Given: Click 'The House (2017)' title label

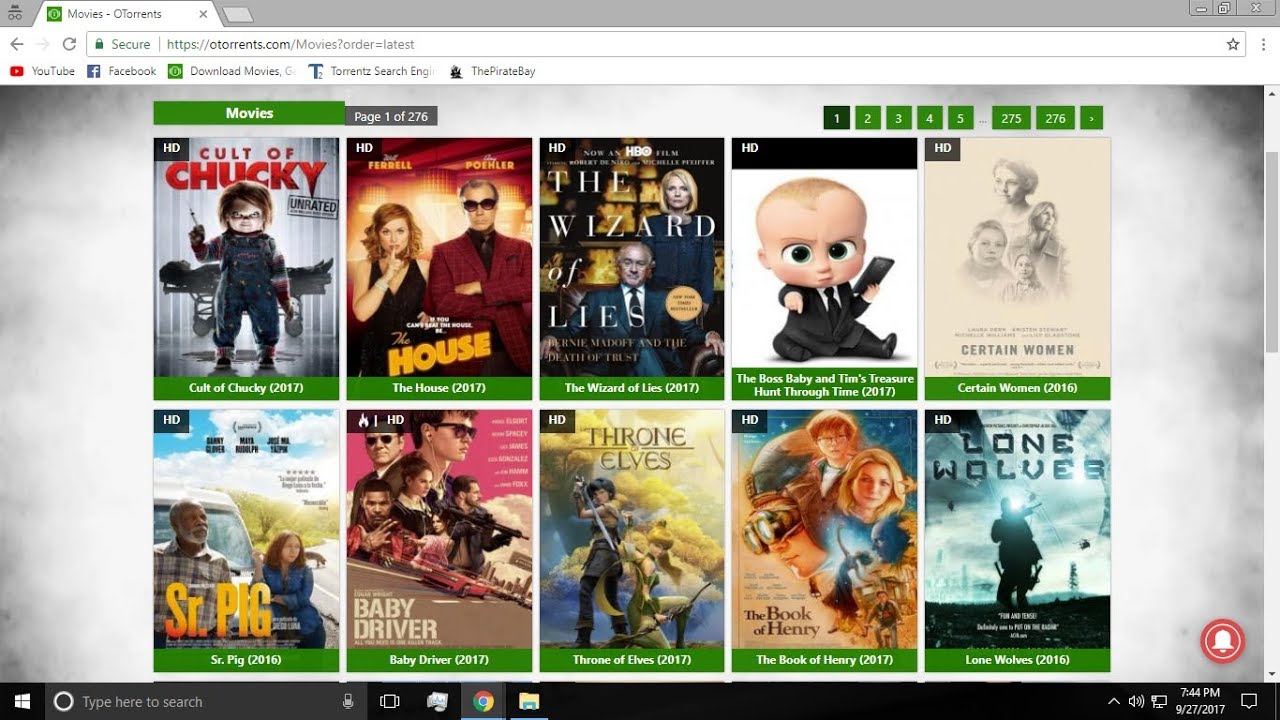Looking at the screenshot, I should pos(439,388).
